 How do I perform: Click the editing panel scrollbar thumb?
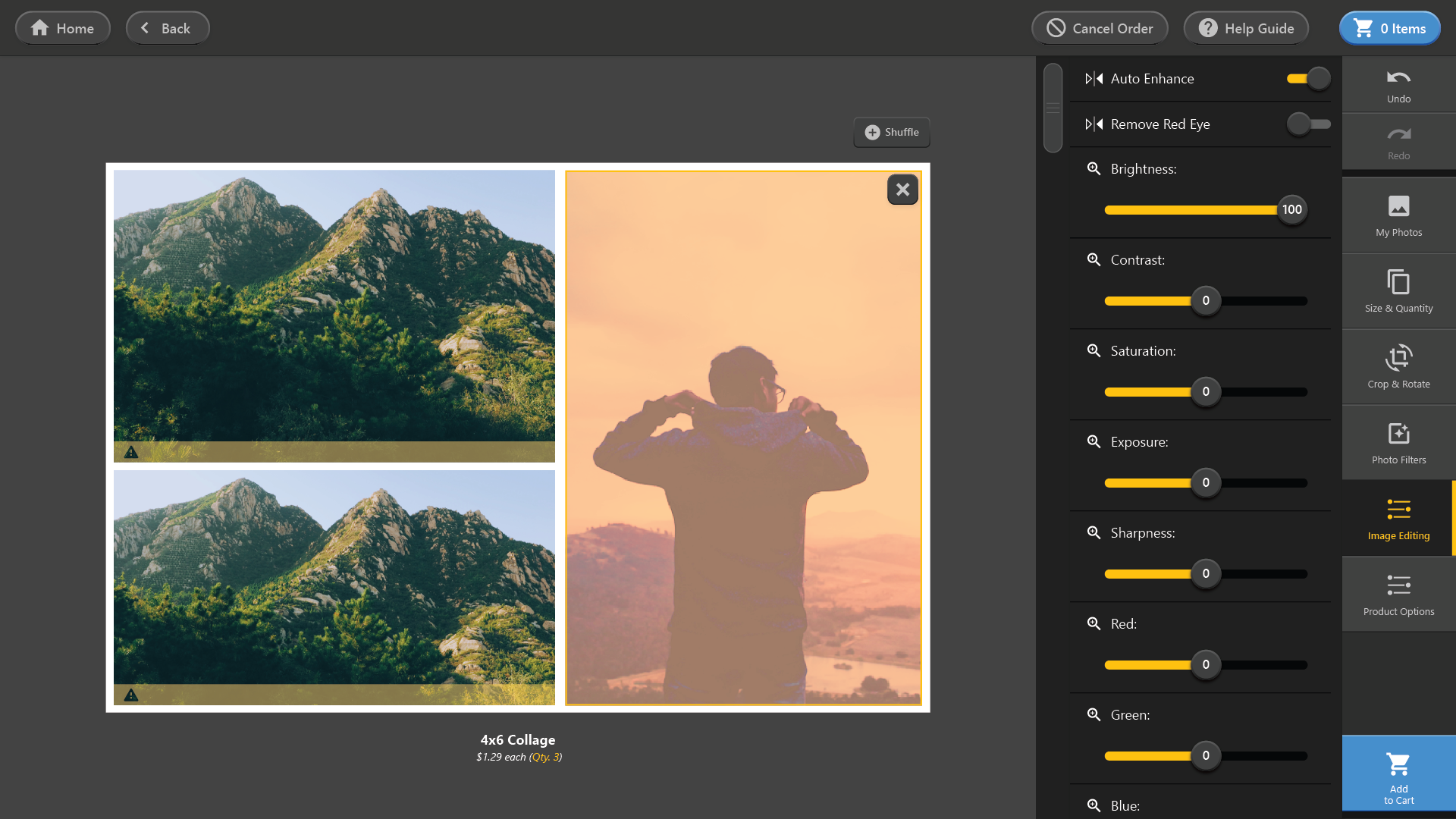point(1053,108)
